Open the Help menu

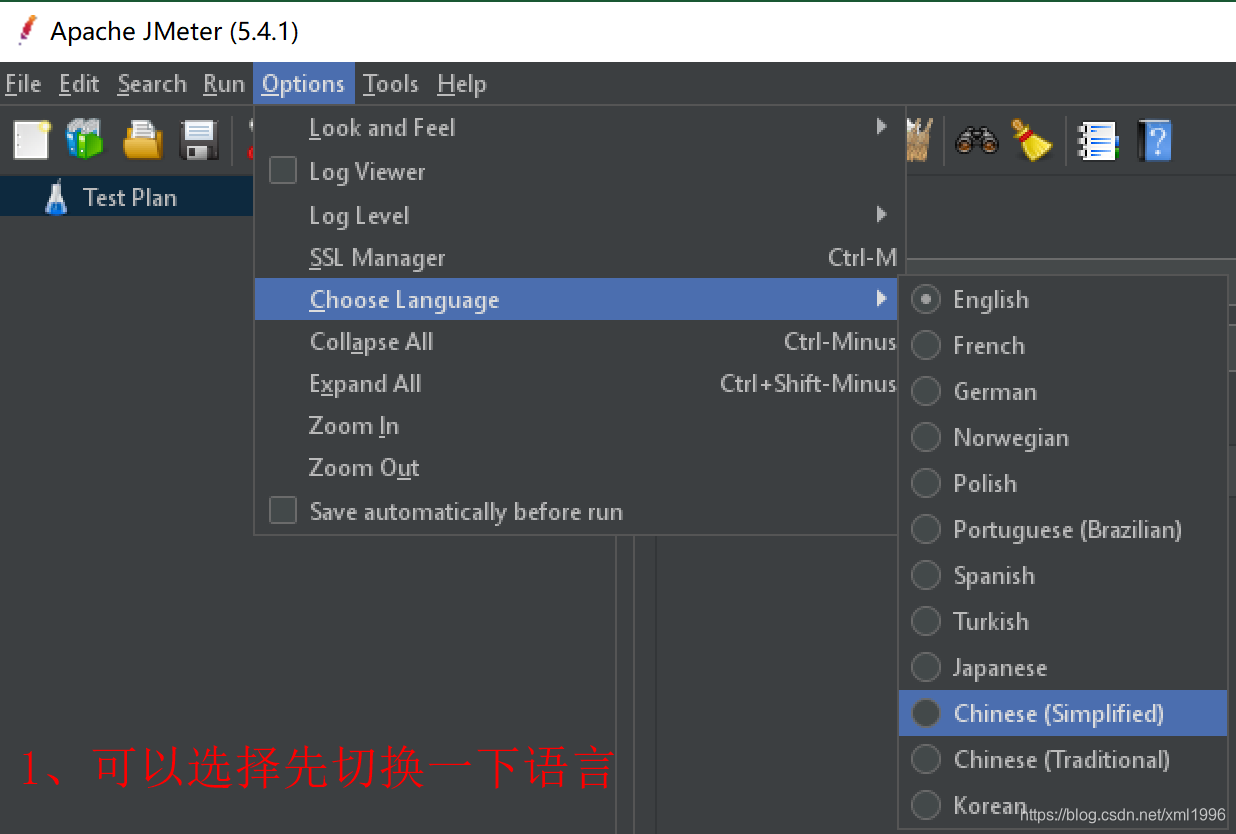pyautogui.click(x=461, y=84)
